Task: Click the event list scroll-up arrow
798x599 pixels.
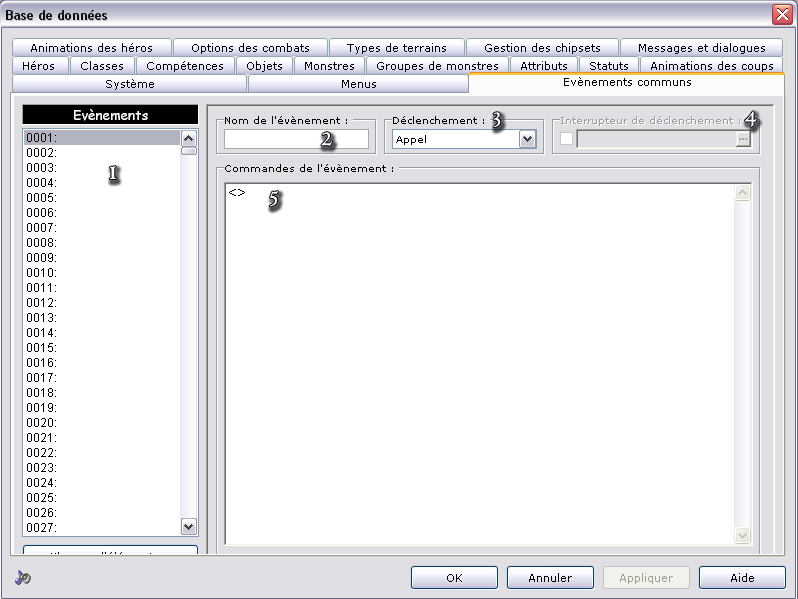Action: pos(189,138)
